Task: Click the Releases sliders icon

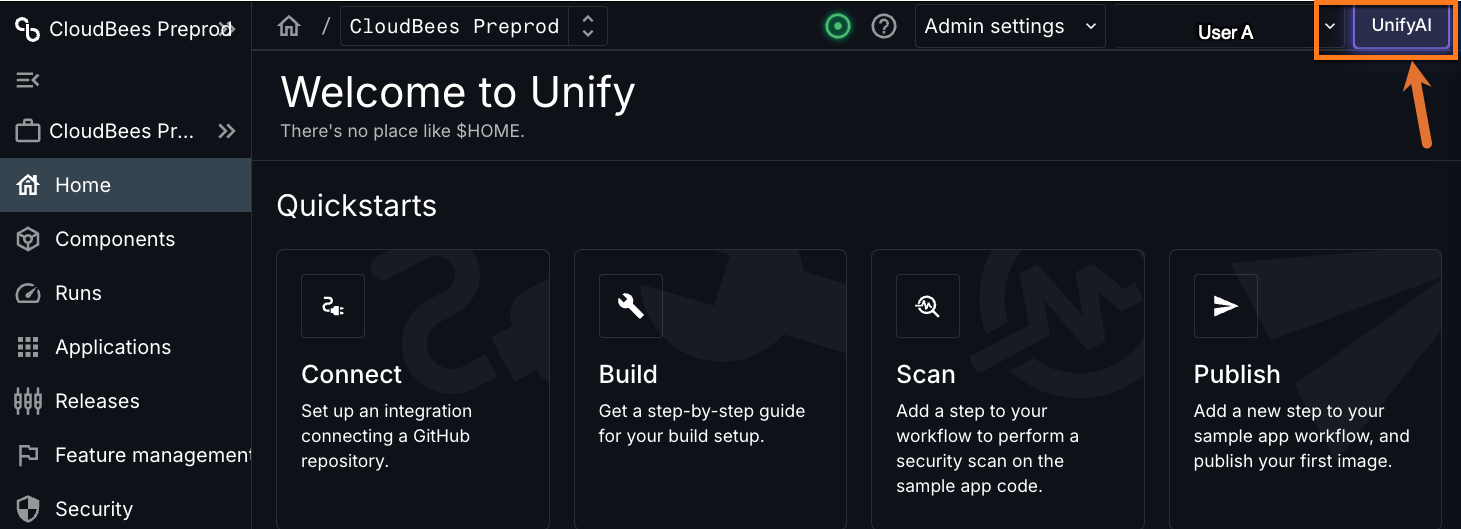Action: coord(28,401)
